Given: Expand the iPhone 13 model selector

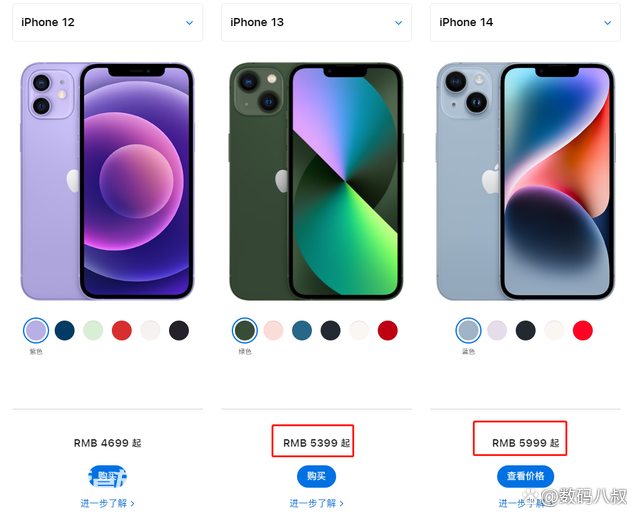Looking at the screenshot, I should [316, 22].
